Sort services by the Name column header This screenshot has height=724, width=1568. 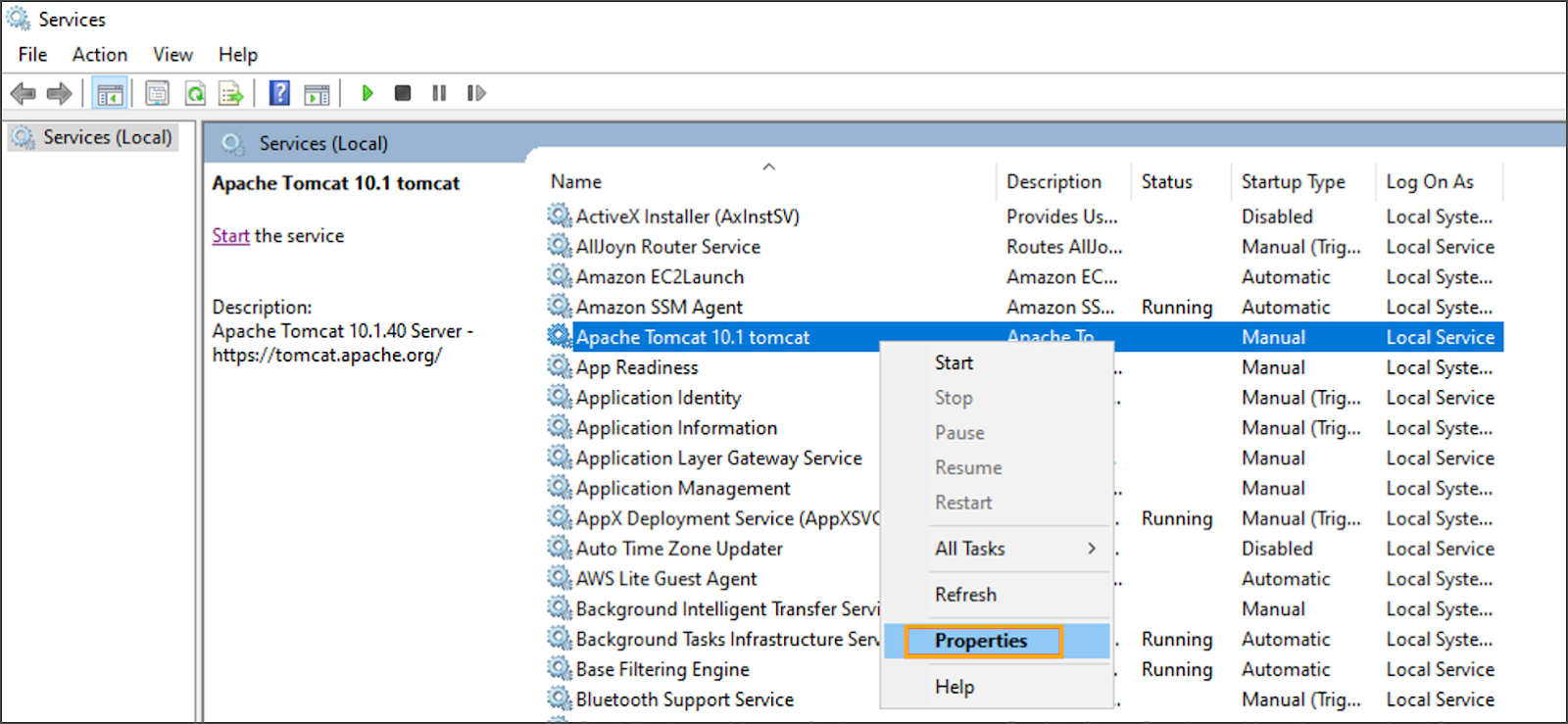pyautogui.click(x=576, y=182)
